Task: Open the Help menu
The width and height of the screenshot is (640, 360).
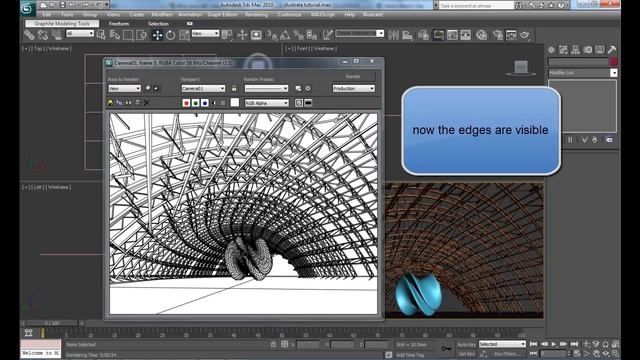Action: click(349, 15)
